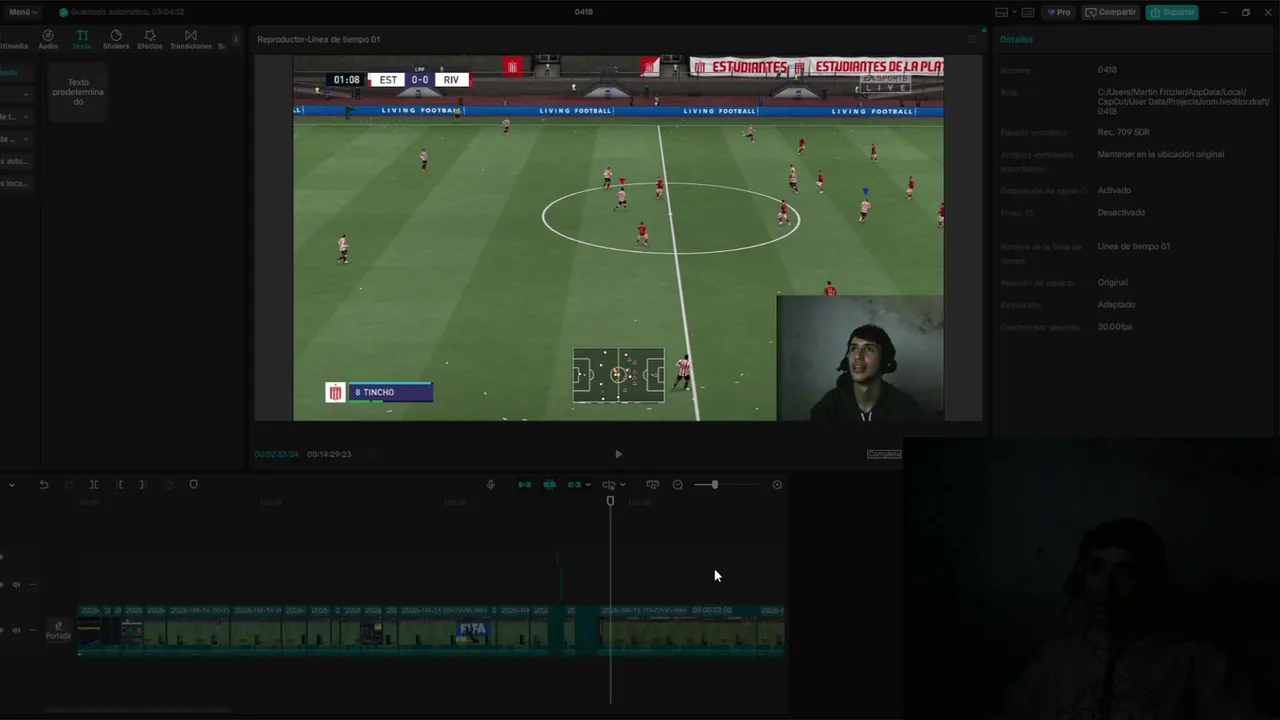Click info icon beside Proxy
Viewport: 1280px width, 720px height.
1029,213
